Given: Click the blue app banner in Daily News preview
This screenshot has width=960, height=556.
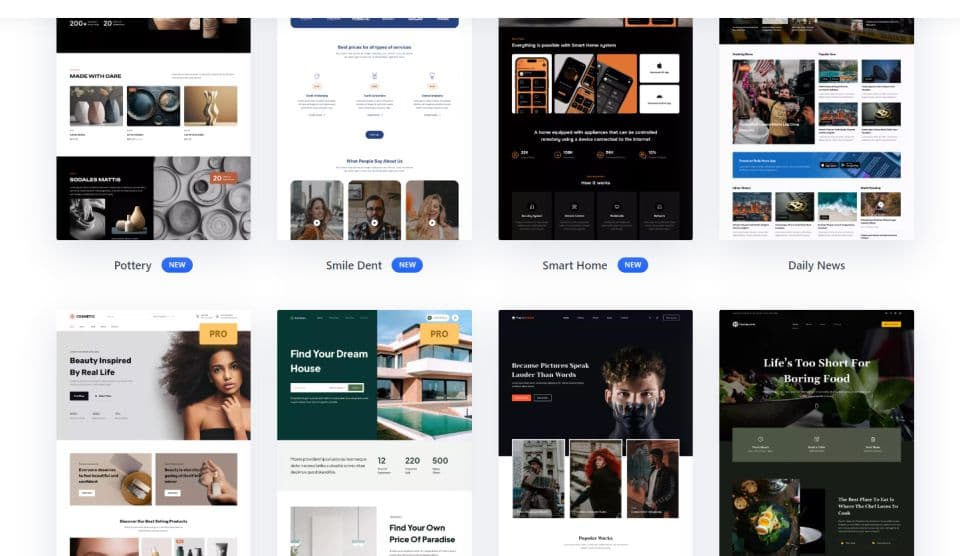Looking at the screenshot, I should click(816, 165).
